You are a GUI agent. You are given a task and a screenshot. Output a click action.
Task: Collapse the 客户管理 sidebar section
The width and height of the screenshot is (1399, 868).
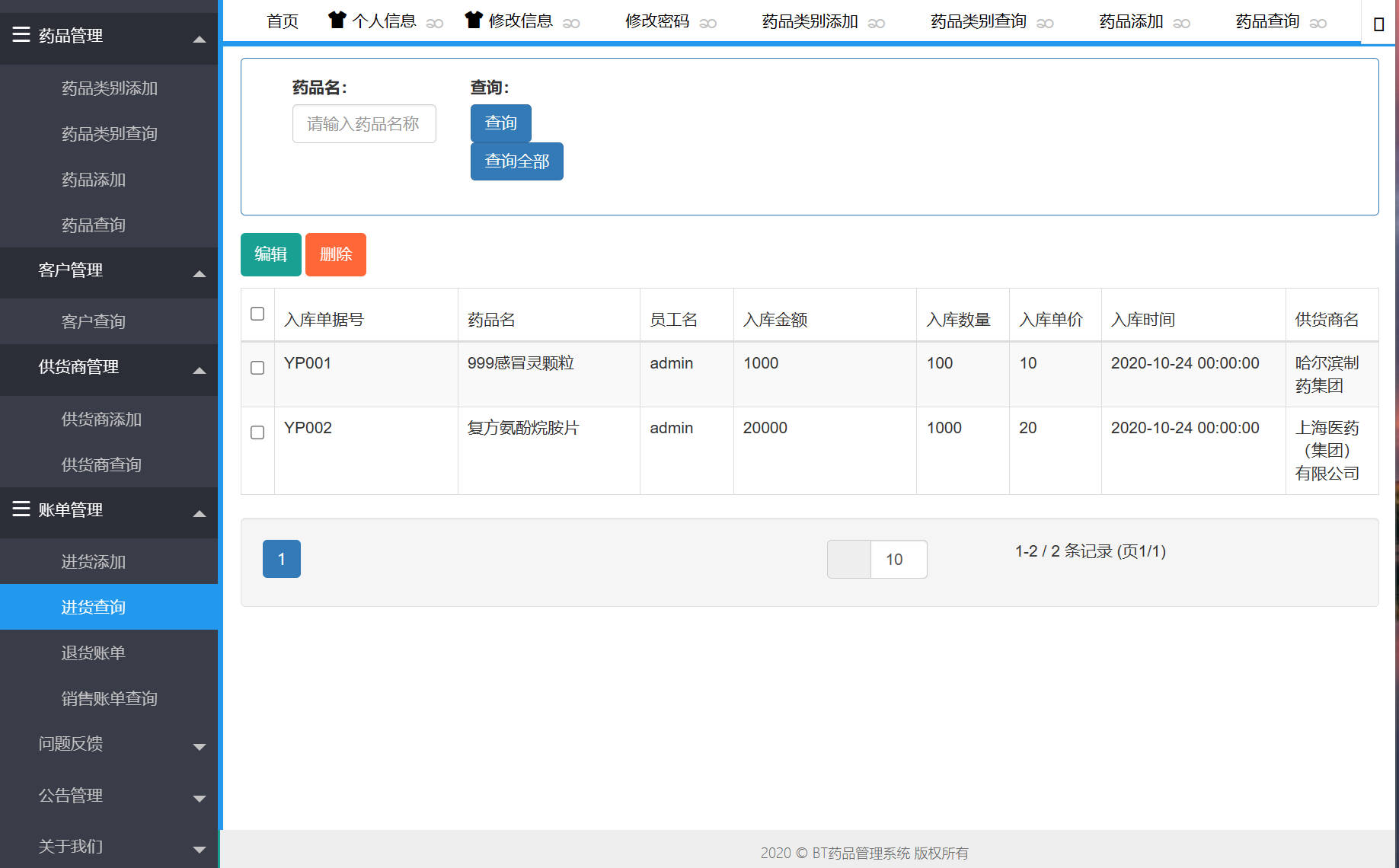coord(200,273)
